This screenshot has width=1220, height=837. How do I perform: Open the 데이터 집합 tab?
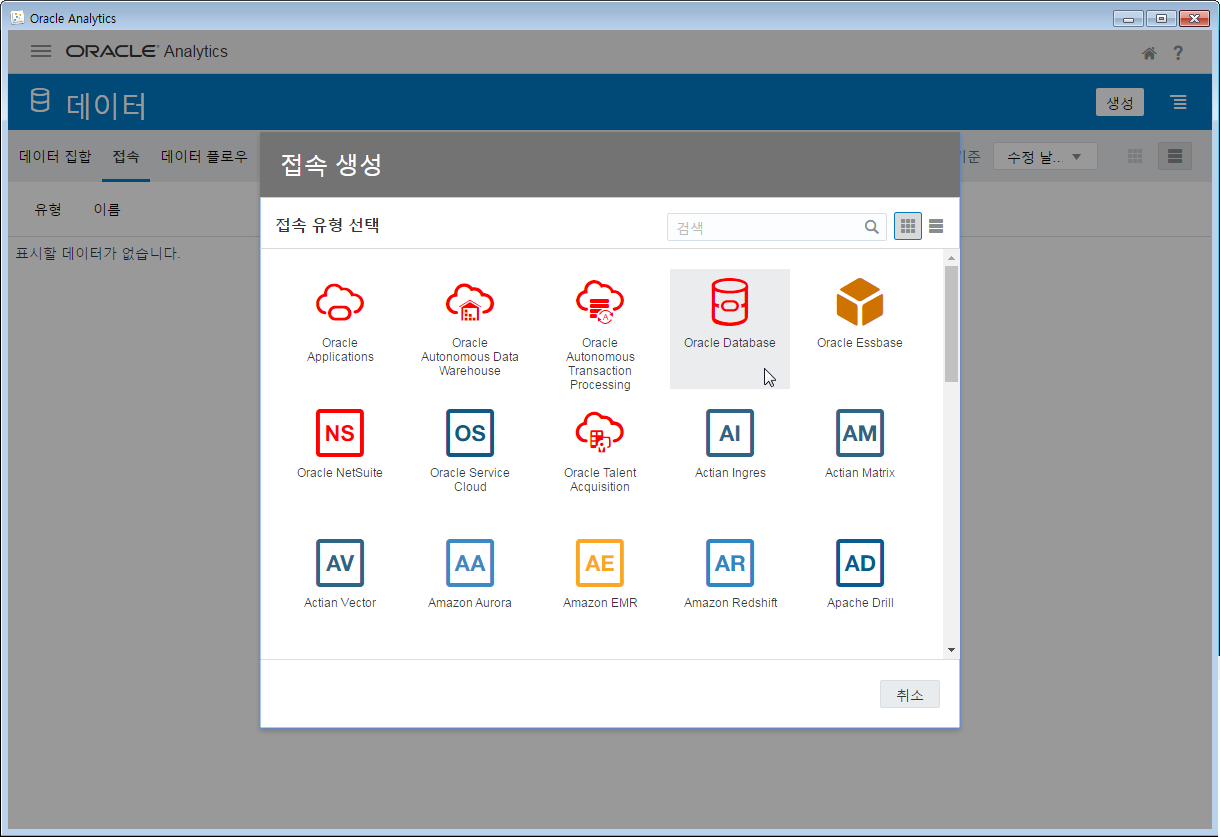click(55, 156)
